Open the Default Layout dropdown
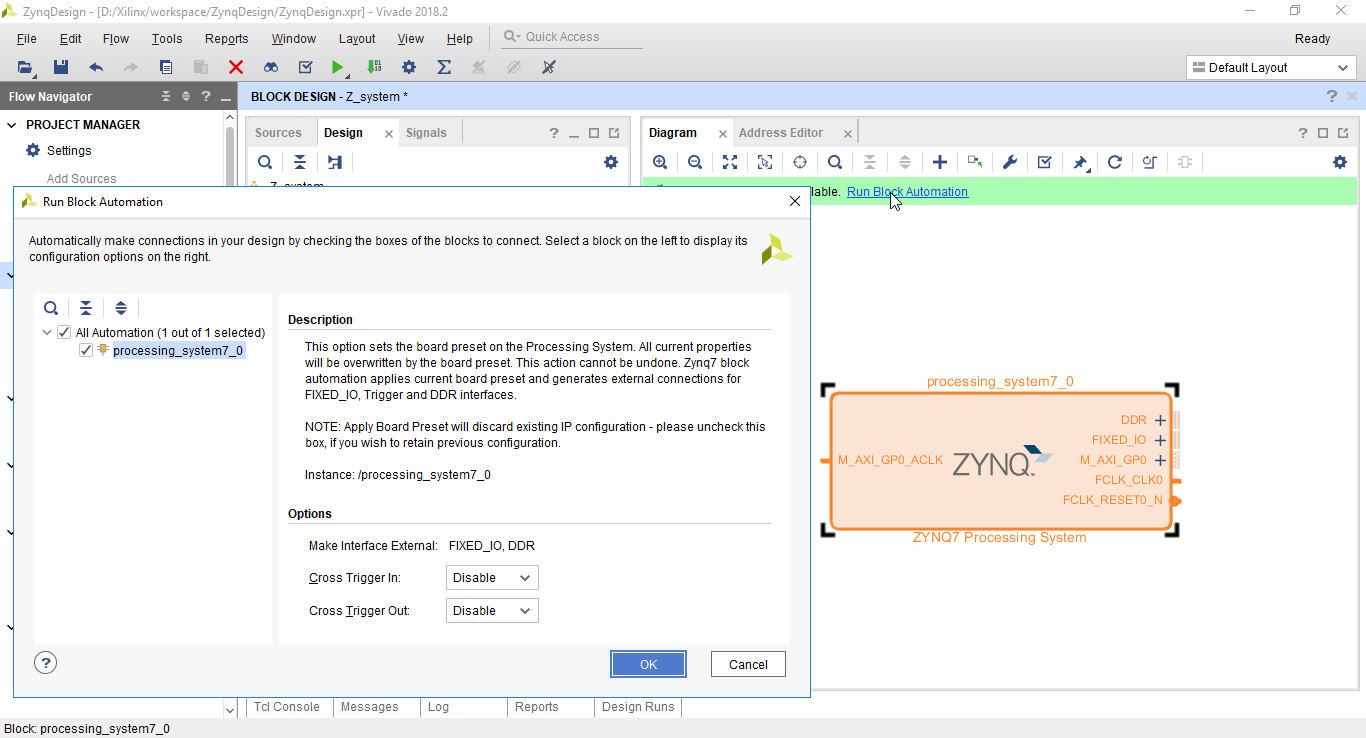The image size is (1366, 738). click(x=1271, y=67)
